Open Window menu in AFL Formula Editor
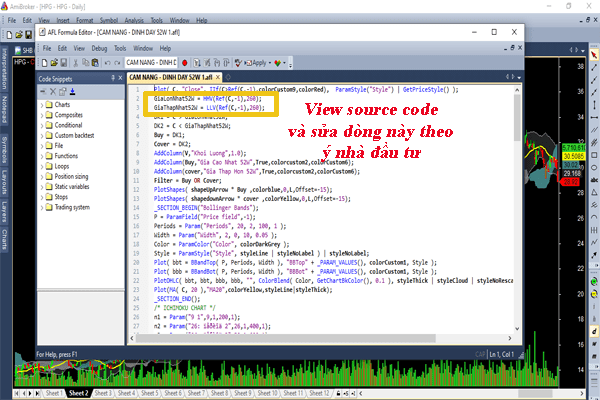Viewport: 600px width, 400px height. pyautogui.click(x=143, y=48)
